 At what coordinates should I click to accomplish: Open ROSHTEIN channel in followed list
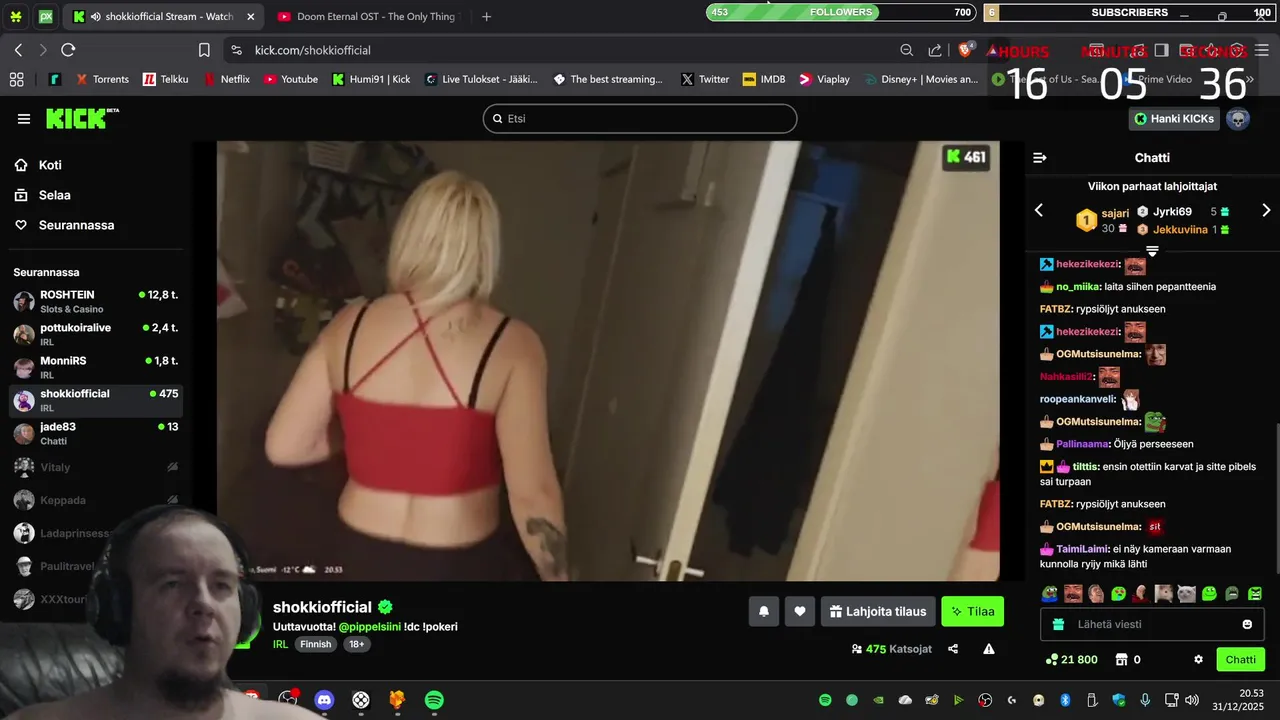(x=96, y=301)
